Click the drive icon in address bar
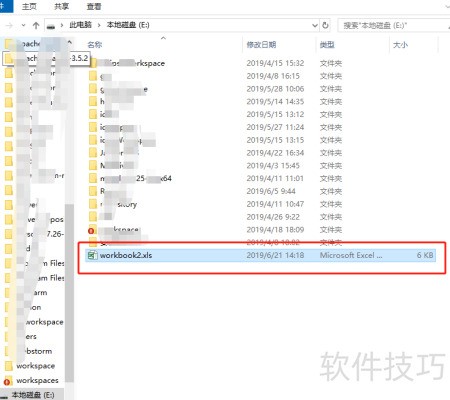 (51, 26)
